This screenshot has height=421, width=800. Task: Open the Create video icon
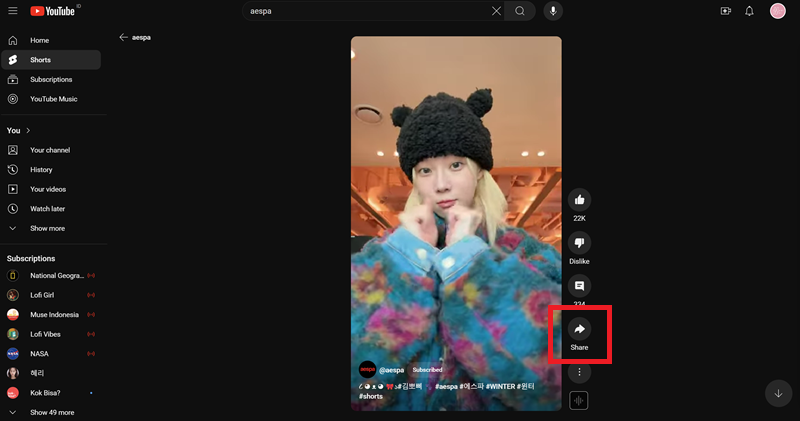click(726, 11)
